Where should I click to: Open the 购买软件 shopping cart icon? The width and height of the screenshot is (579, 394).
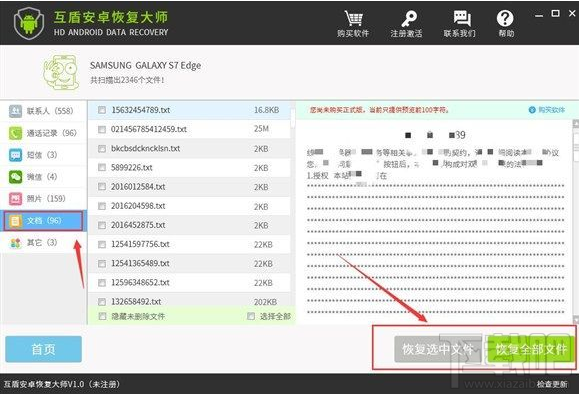tap(353, 18)
